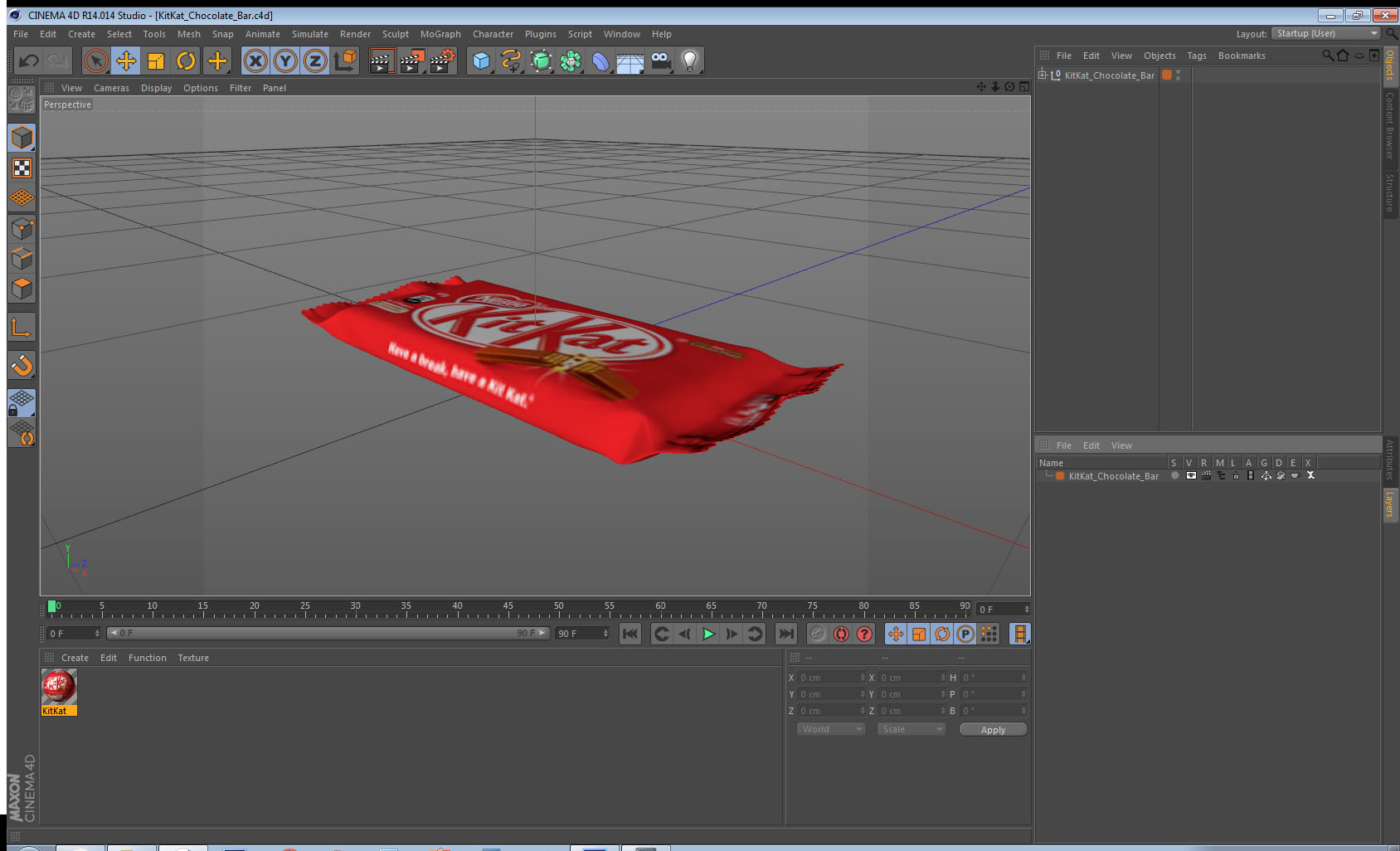
Task: Open the File menu
Action: [21, 34]
